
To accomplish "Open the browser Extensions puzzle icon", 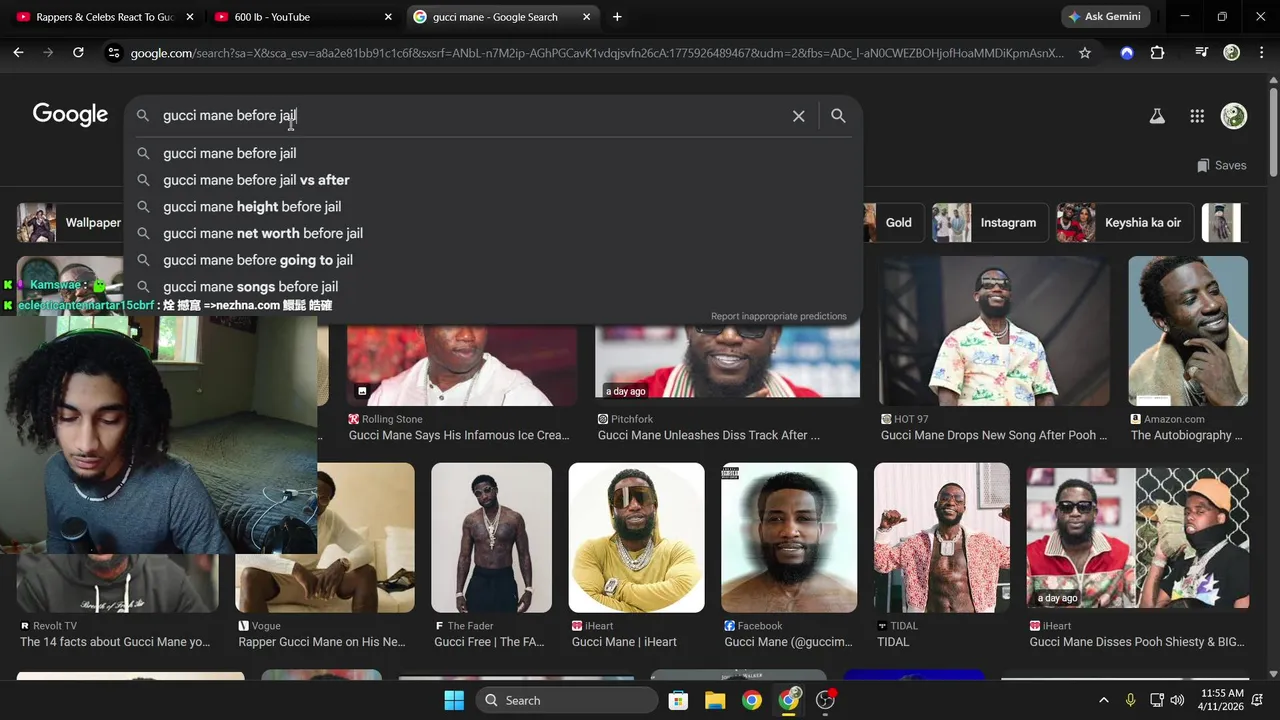I will click(1157, 53).
